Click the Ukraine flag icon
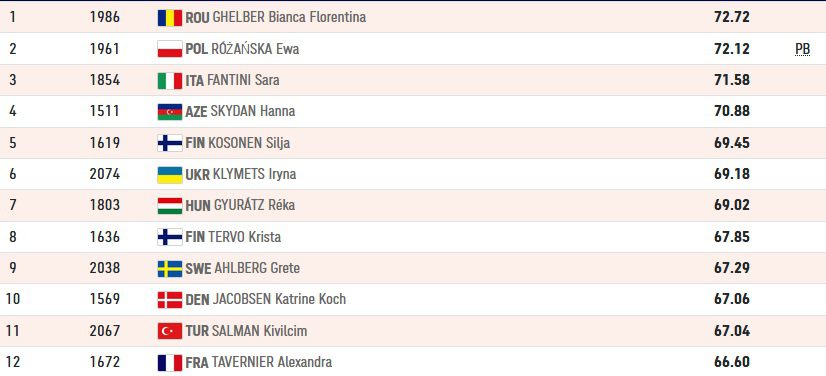The height and width of the screenshot is (376, 826). [x=170, y=174]
